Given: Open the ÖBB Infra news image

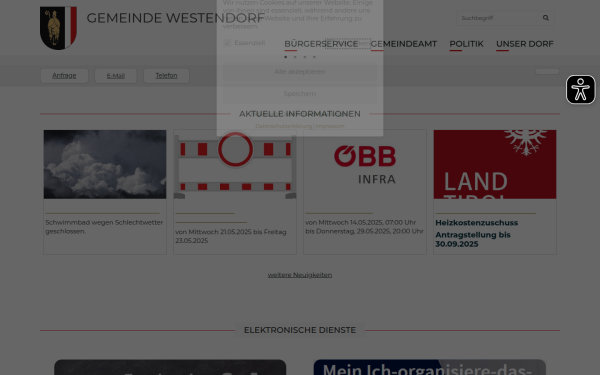Looking at the screenshot, I should click(x=365, y=164).
